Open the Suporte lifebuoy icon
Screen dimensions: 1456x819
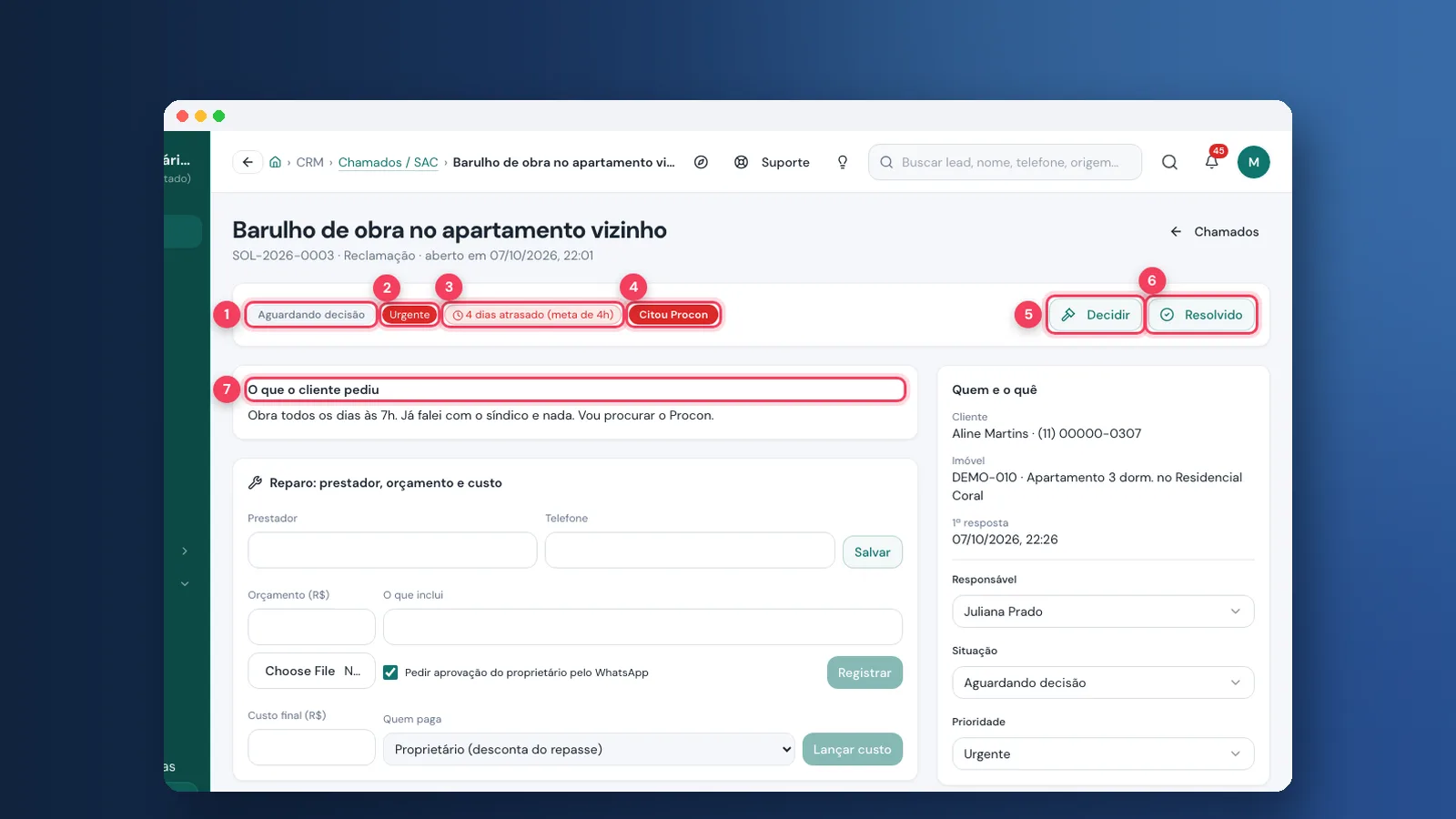pos(742,162)
